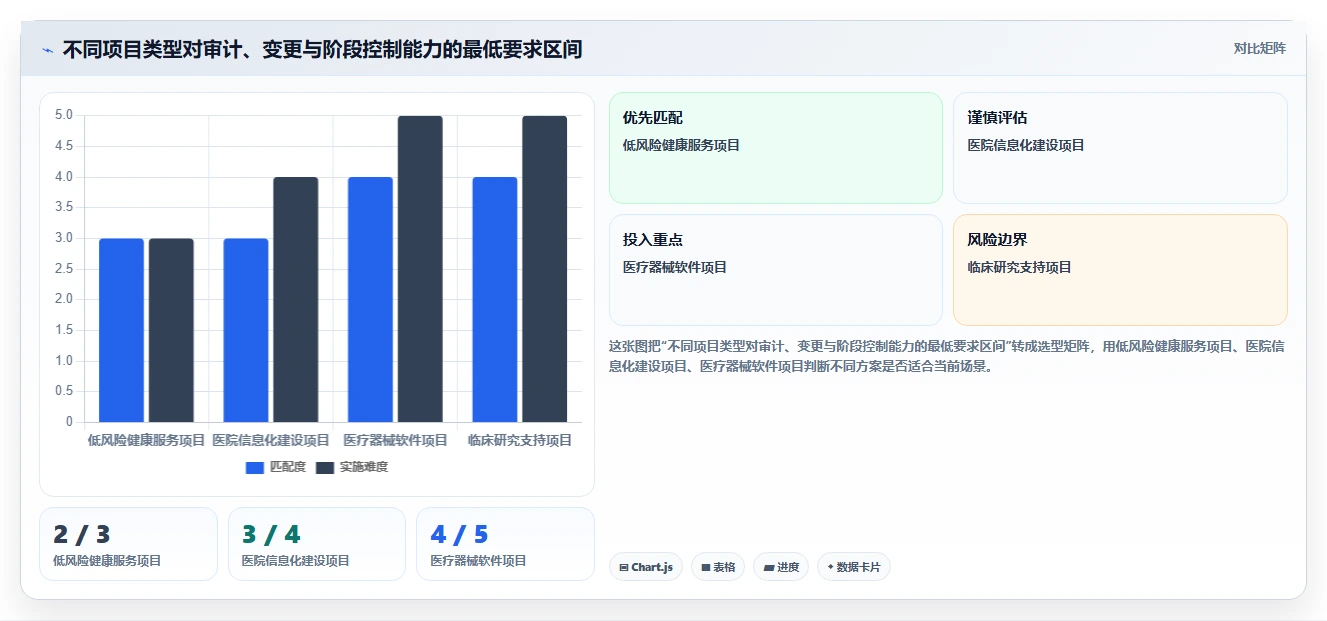Click dark 实施难度 bar for 低风险健康服务项目
This screenshot has height=621, width=1327.
click(171, 330)
